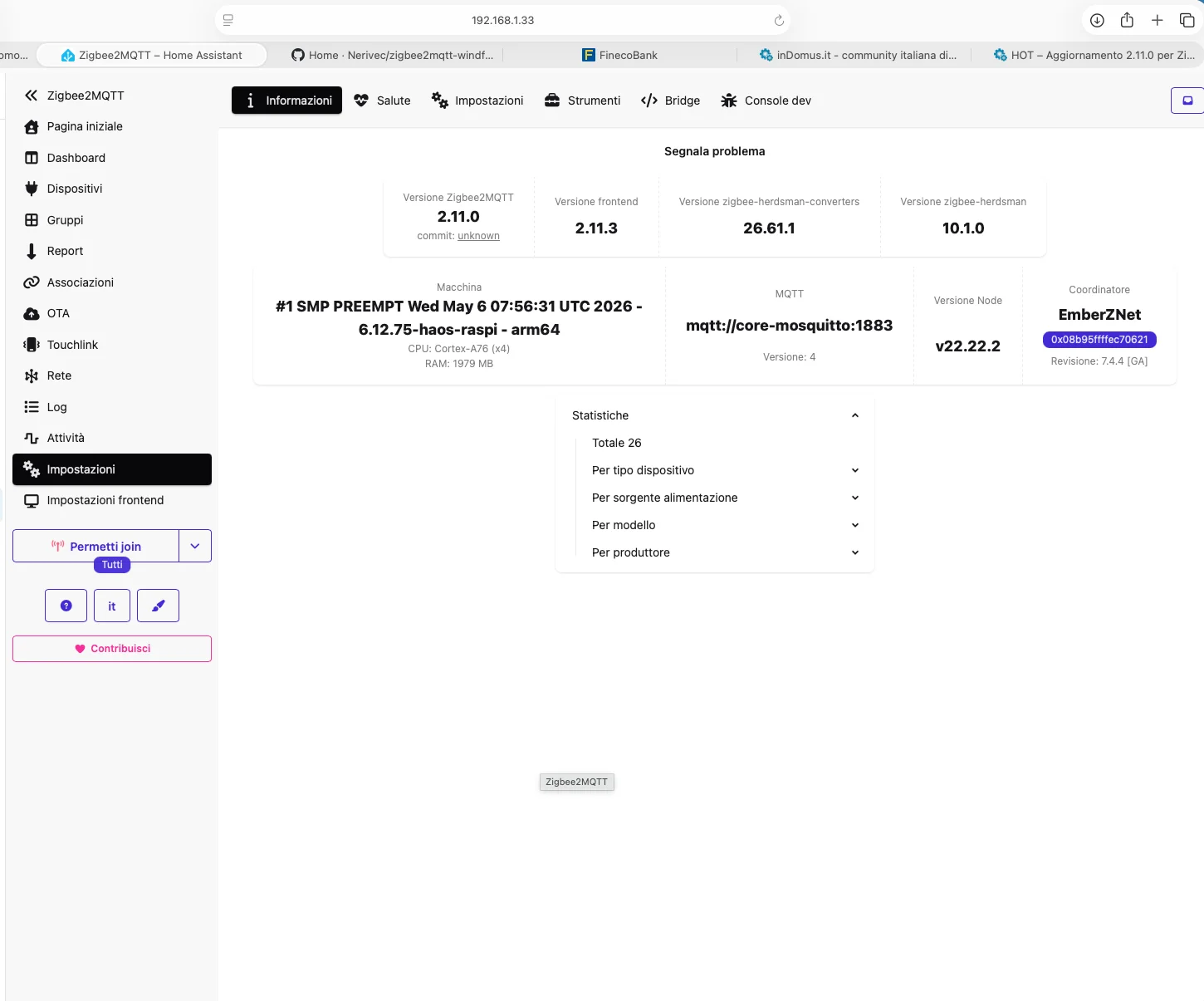Select Impostazioni in the sidebar
Screen dimensions: 1204x1001
click(112, 469)
